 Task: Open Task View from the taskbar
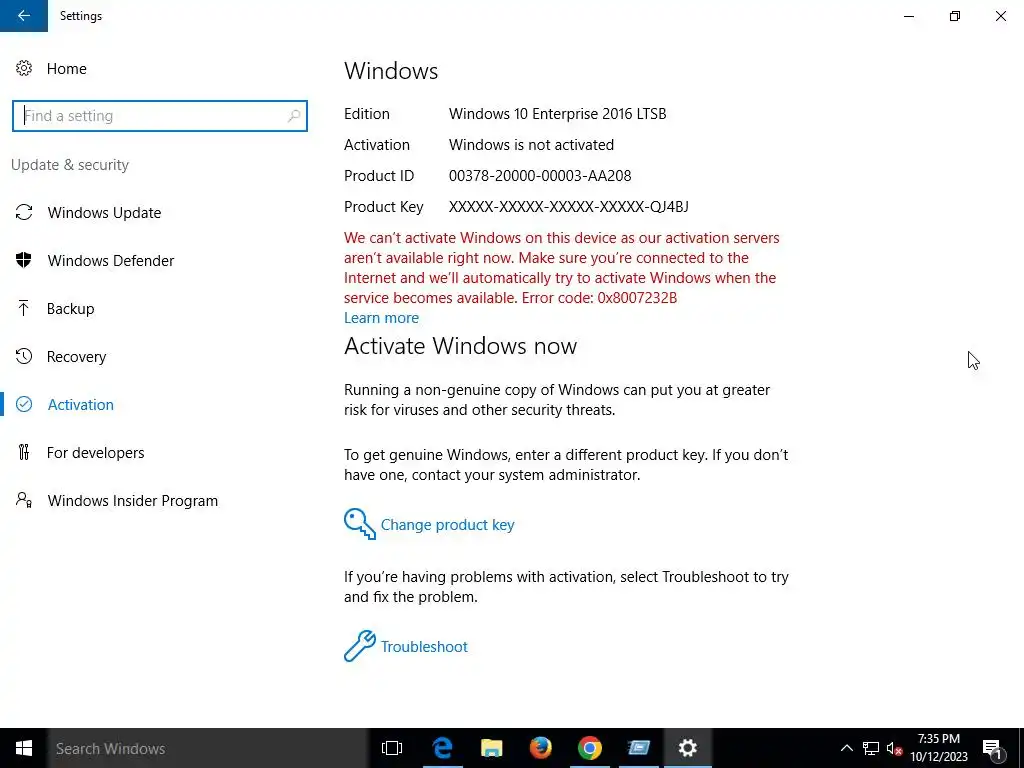click(392, 748)
